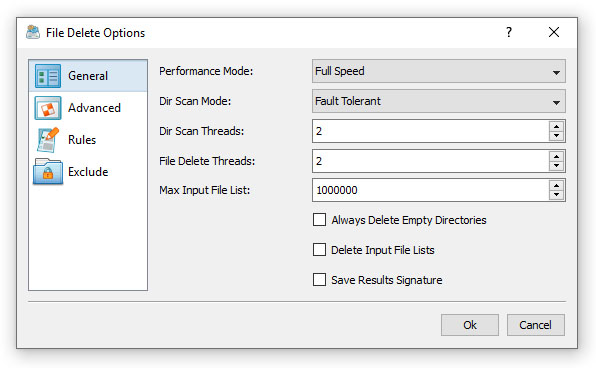The width and height of the screenshot is (596, 368).
Task: Click the General category icon
Action: point(48,76)
